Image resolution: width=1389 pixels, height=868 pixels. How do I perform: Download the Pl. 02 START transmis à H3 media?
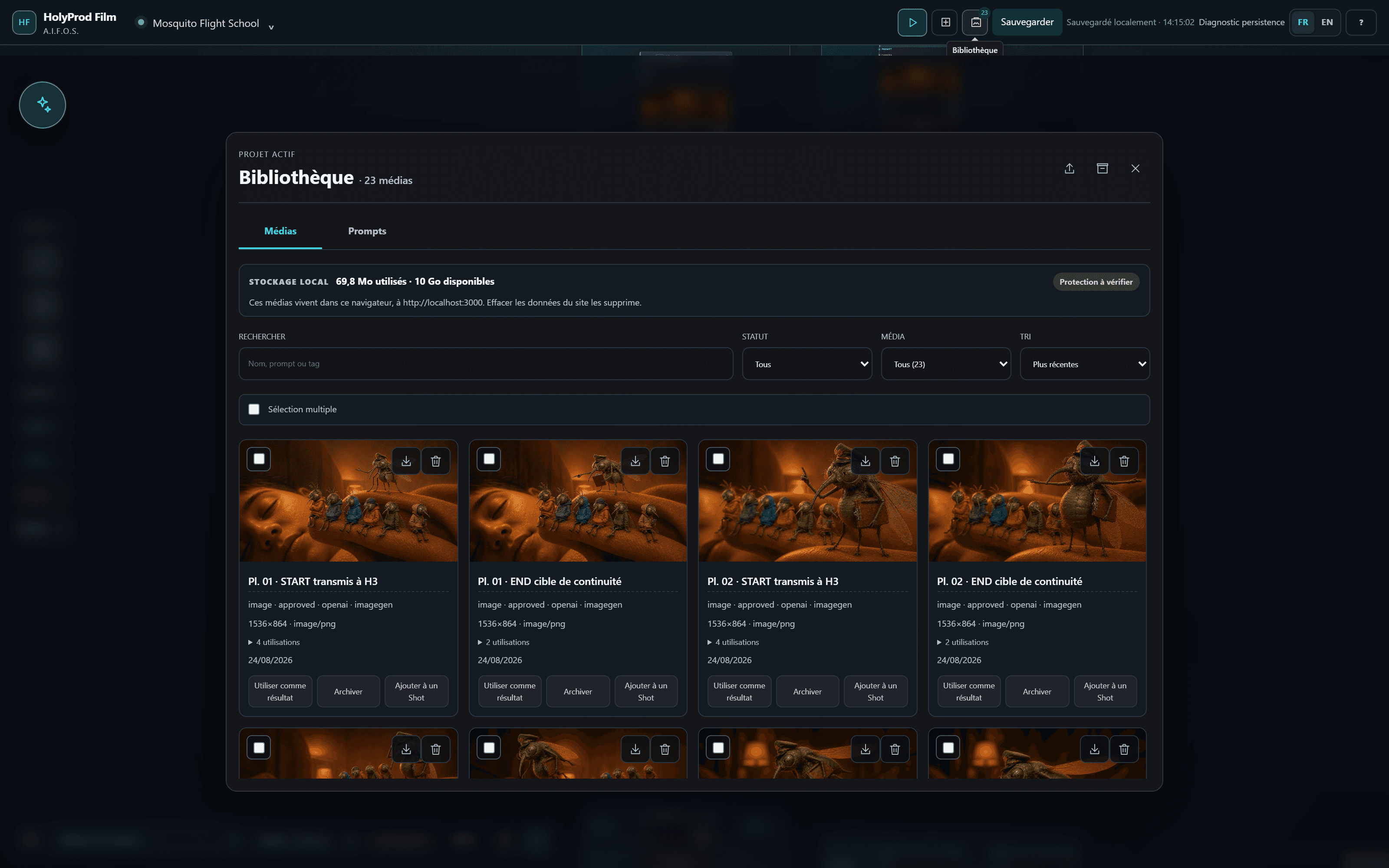[866, 461]
